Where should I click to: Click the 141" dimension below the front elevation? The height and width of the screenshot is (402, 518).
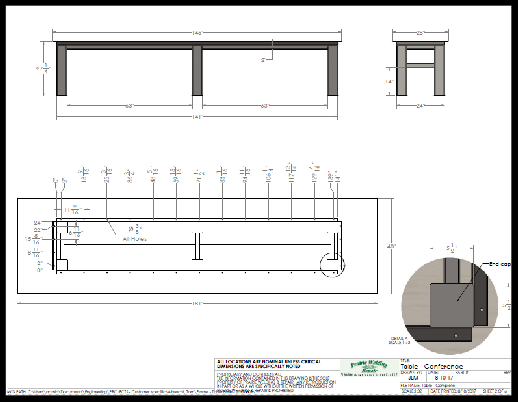coord(197,117)
